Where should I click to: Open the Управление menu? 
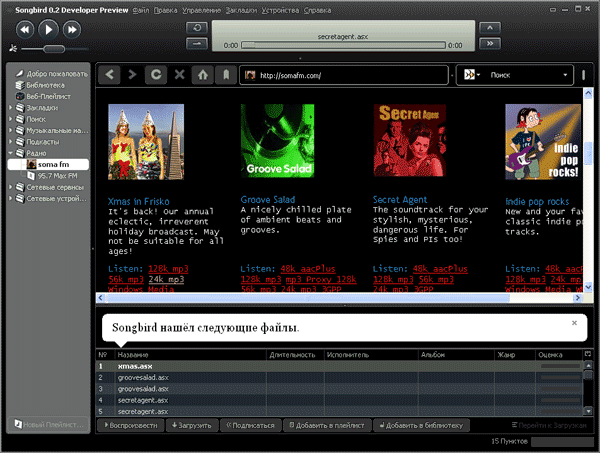(x=202, y=10)
